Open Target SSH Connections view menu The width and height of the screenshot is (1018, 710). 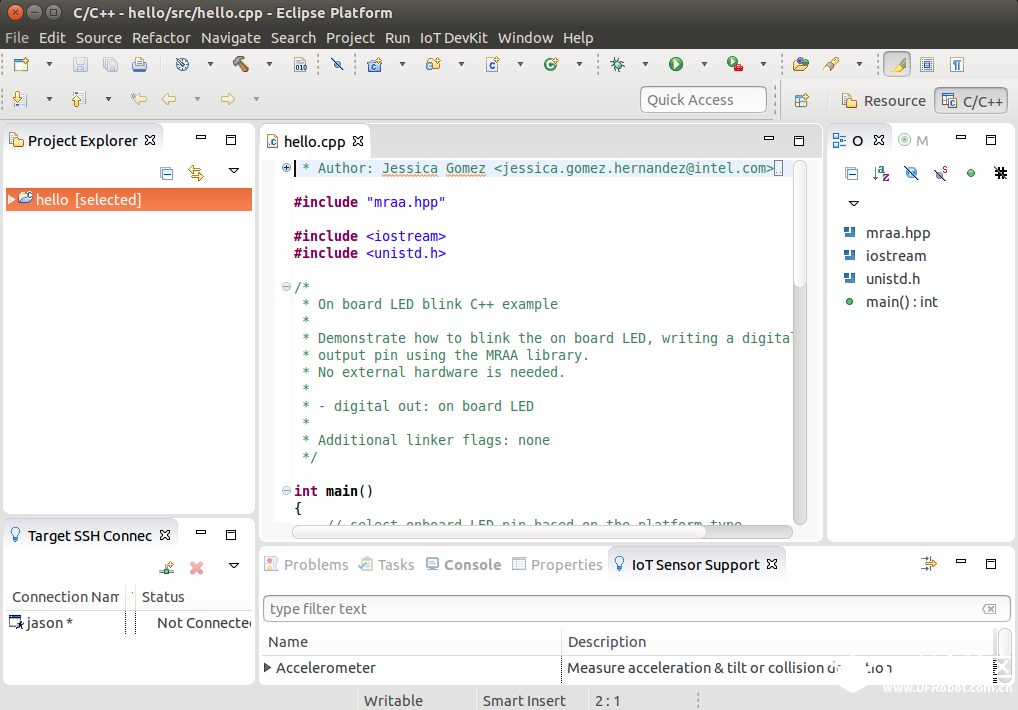234,565
